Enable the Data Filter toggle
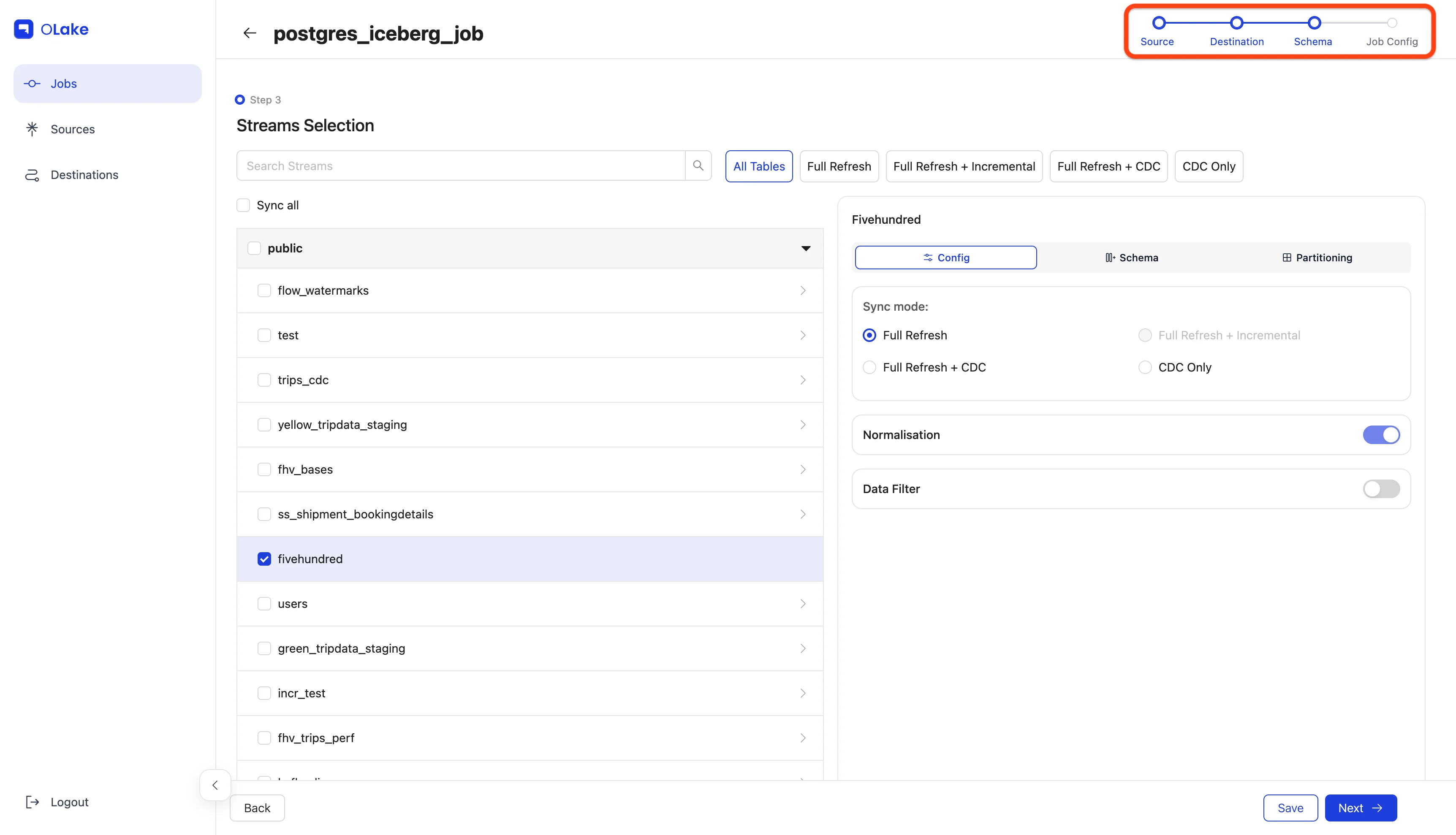 pyautogui.click(x=1381, y=488)
